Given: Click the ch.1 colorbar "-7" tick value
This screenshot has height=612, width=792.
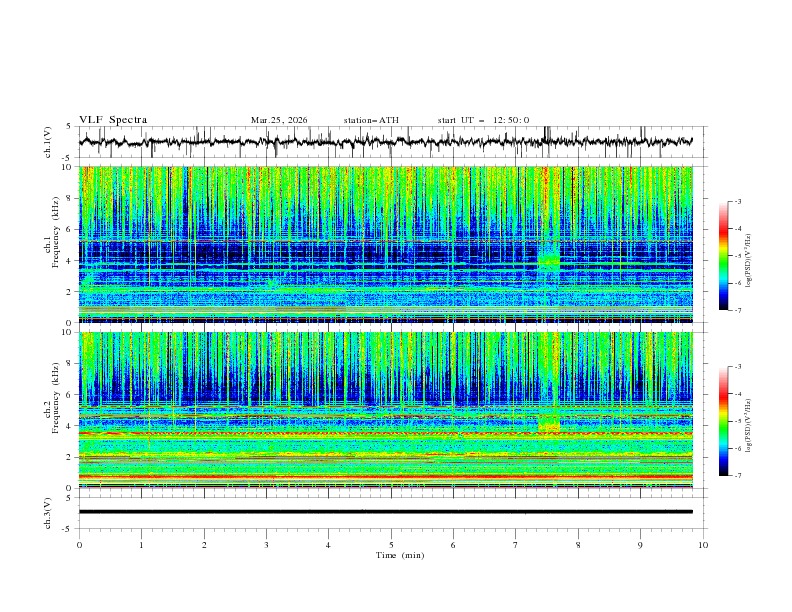Looking at the screenshot, I should point(737,310).
